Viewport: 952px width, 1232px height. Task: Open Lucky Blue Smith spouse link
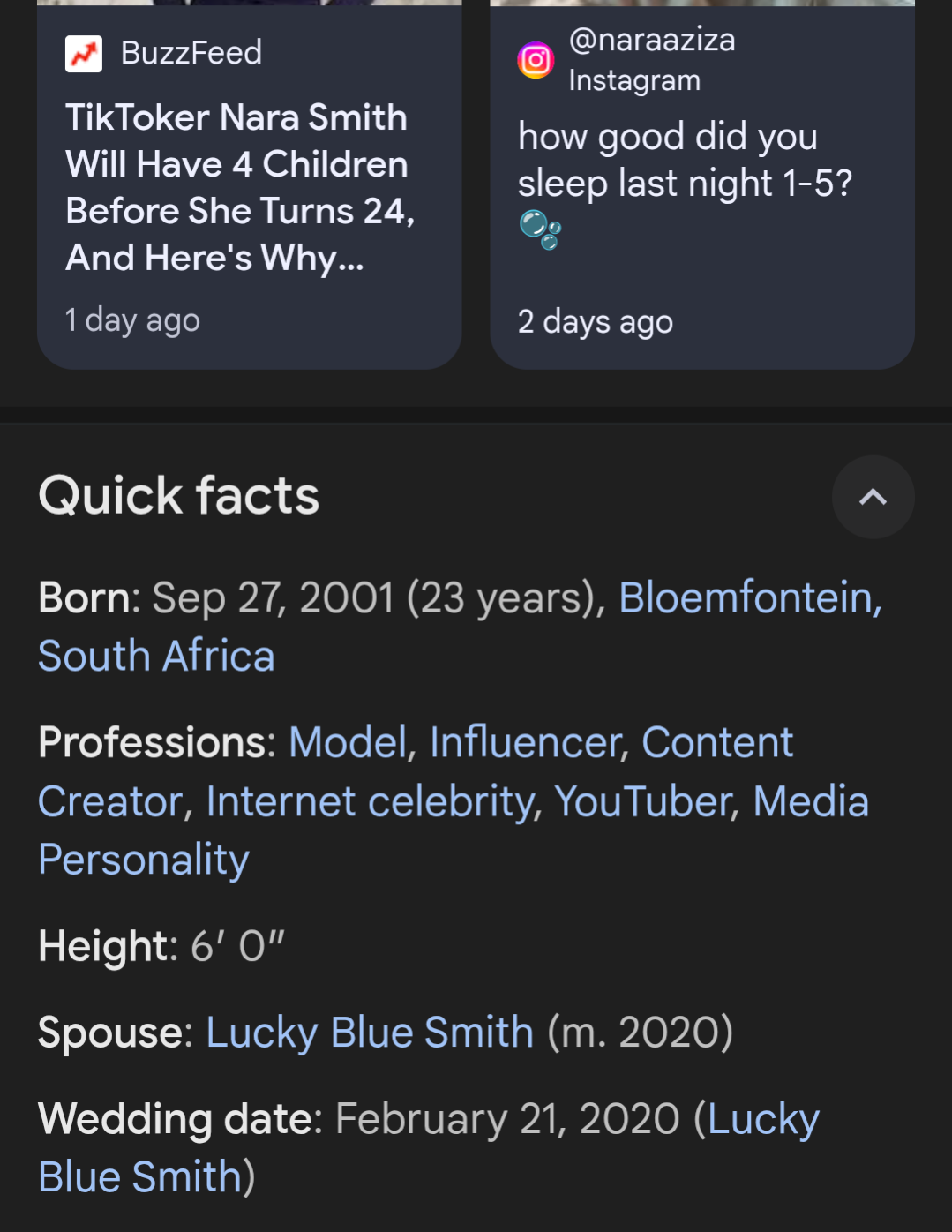[x=370, y=1032]
